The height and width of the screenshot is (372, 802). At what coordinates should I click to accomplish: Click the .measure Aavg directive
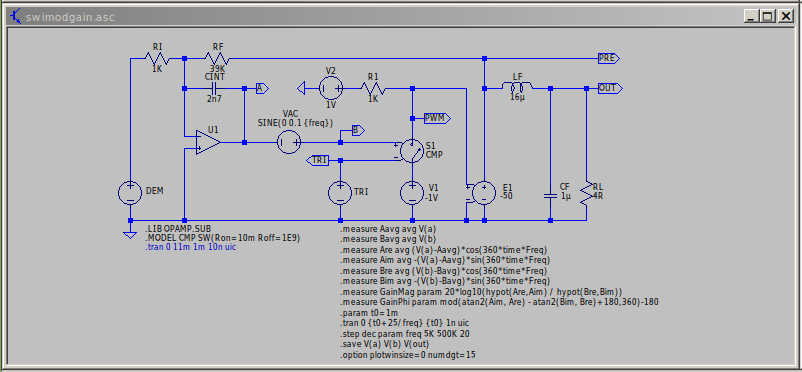click(x=388, y=229)
